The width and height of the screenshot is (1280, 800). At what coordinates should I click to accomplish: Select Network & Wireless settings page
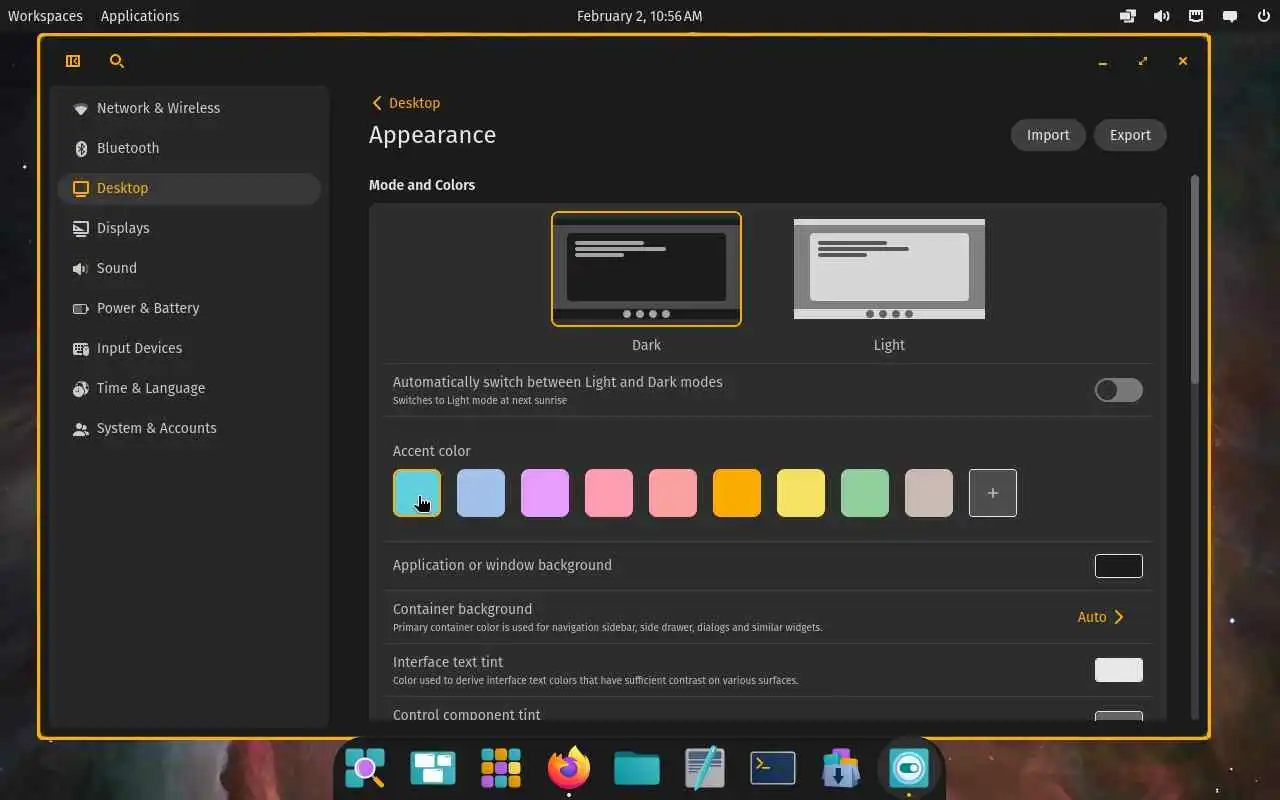point(189,108)
